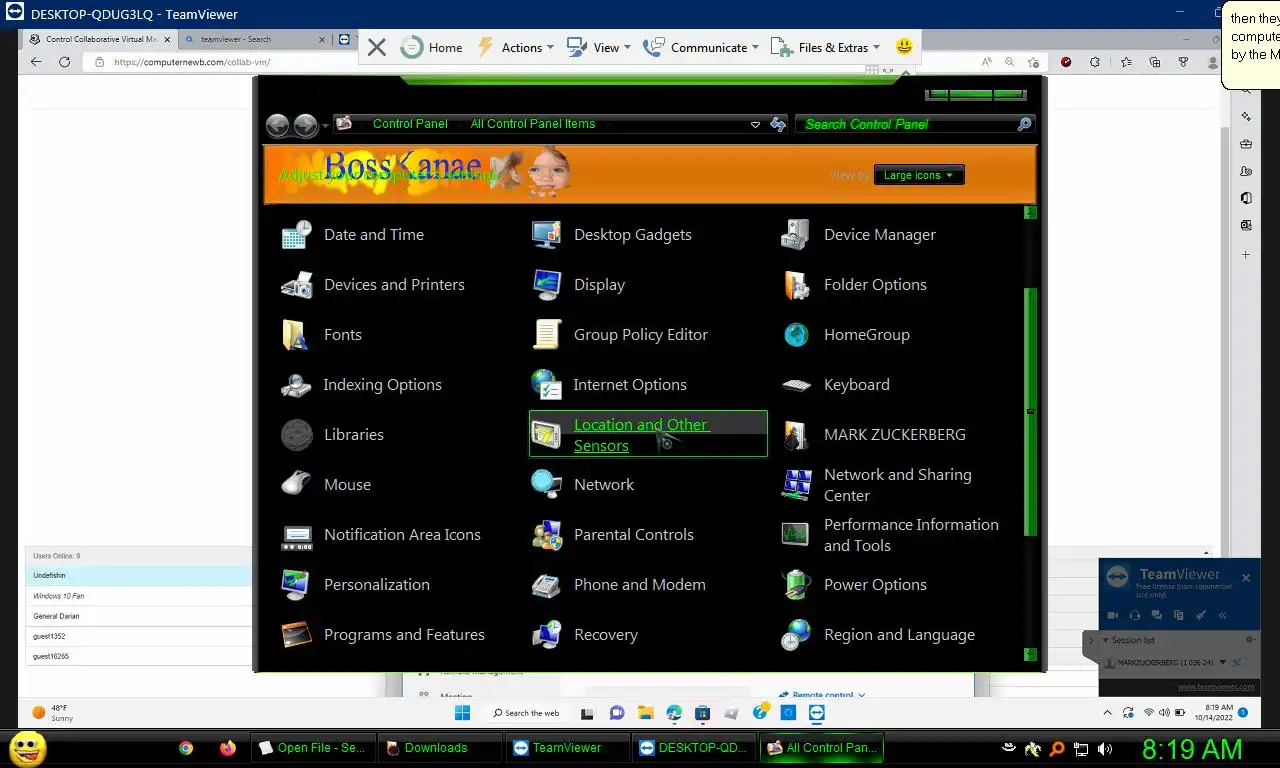1280x768 pixels.
Task: Open chat in TeamViewer panel
Action: 1157,615
